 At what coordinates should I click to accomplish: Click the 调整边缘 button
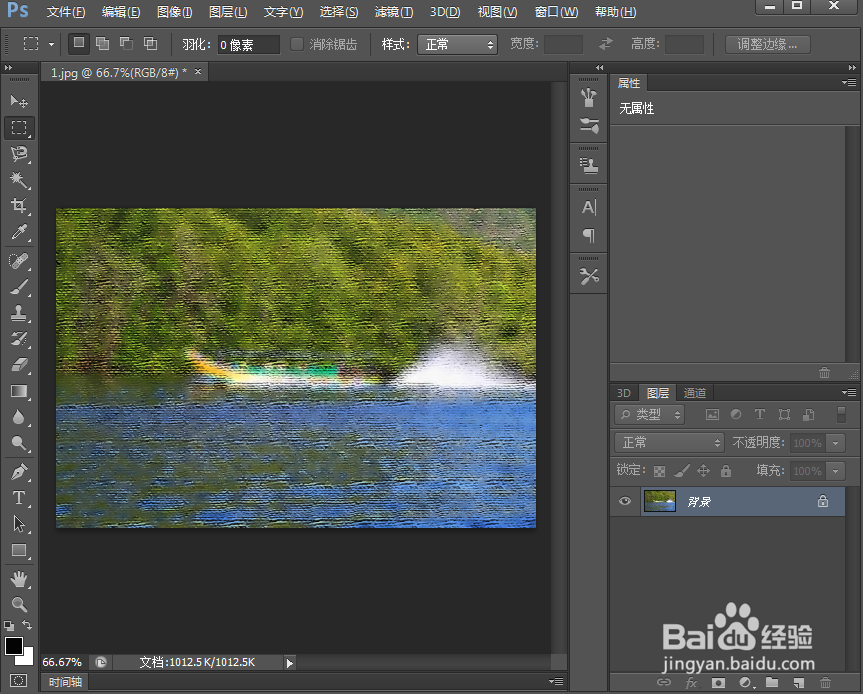click(768, 44)
